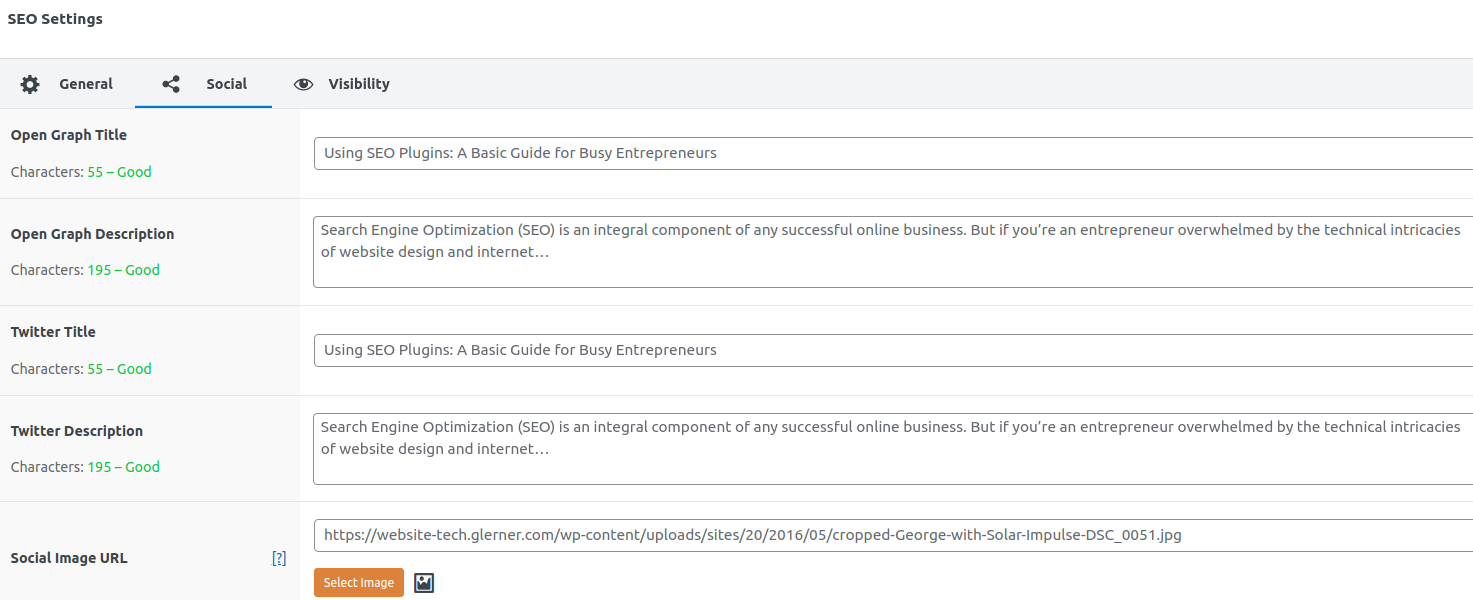This screenshot has height=600, width=1473.
Task: Click the Open Graph Description label
Action: tap(93, 234)
